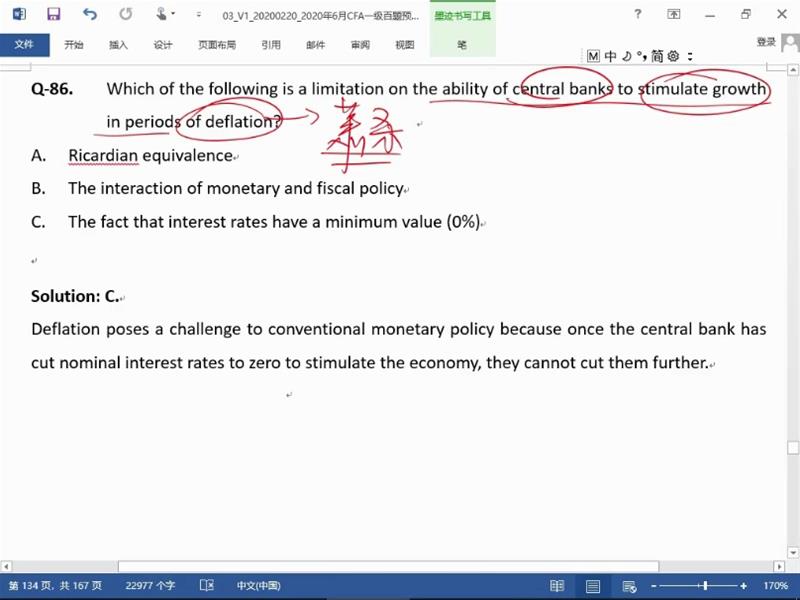Click vertical scrollbar up arrow
This screenshot has width=800, height=600.
point(793,69)
